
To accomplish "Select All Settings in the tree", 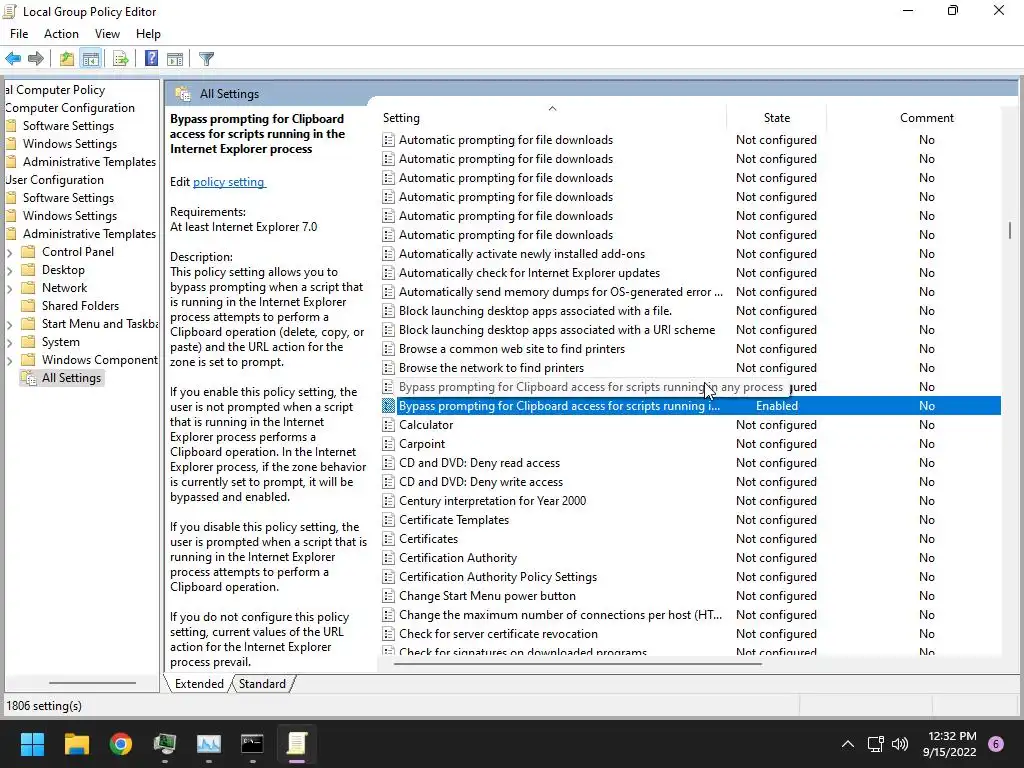I will pyautogui.click(x=71, y=378).
